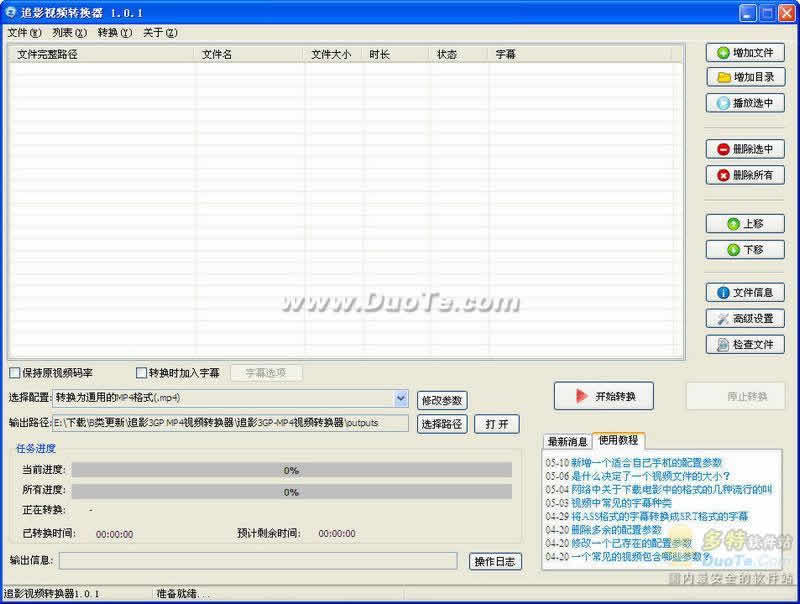Click the 输出路径 output path field
800x604 pixels.
pos(230,423)
